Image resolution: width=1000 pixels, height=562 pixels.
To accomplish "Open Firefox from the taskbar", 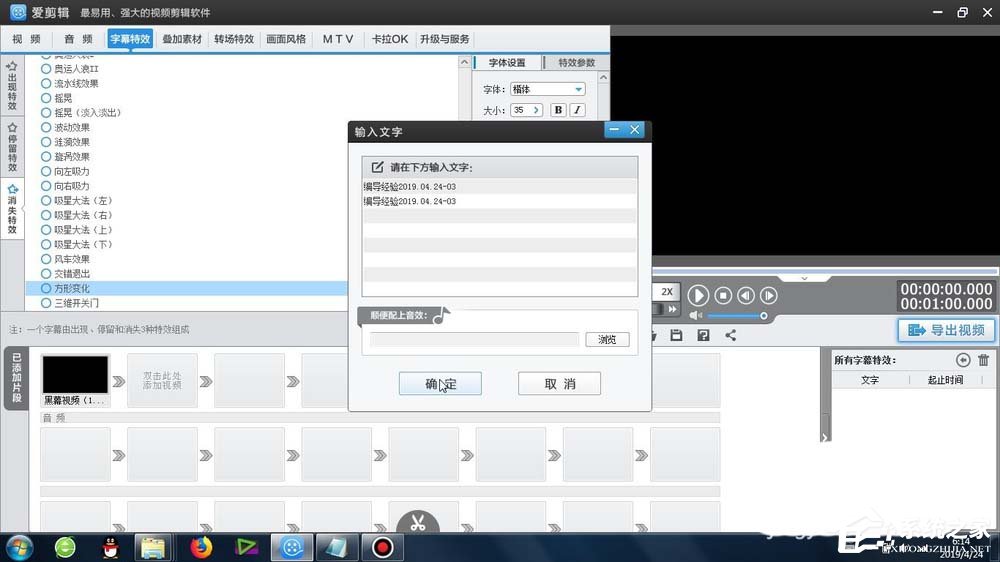I will [x=202, y=547].
